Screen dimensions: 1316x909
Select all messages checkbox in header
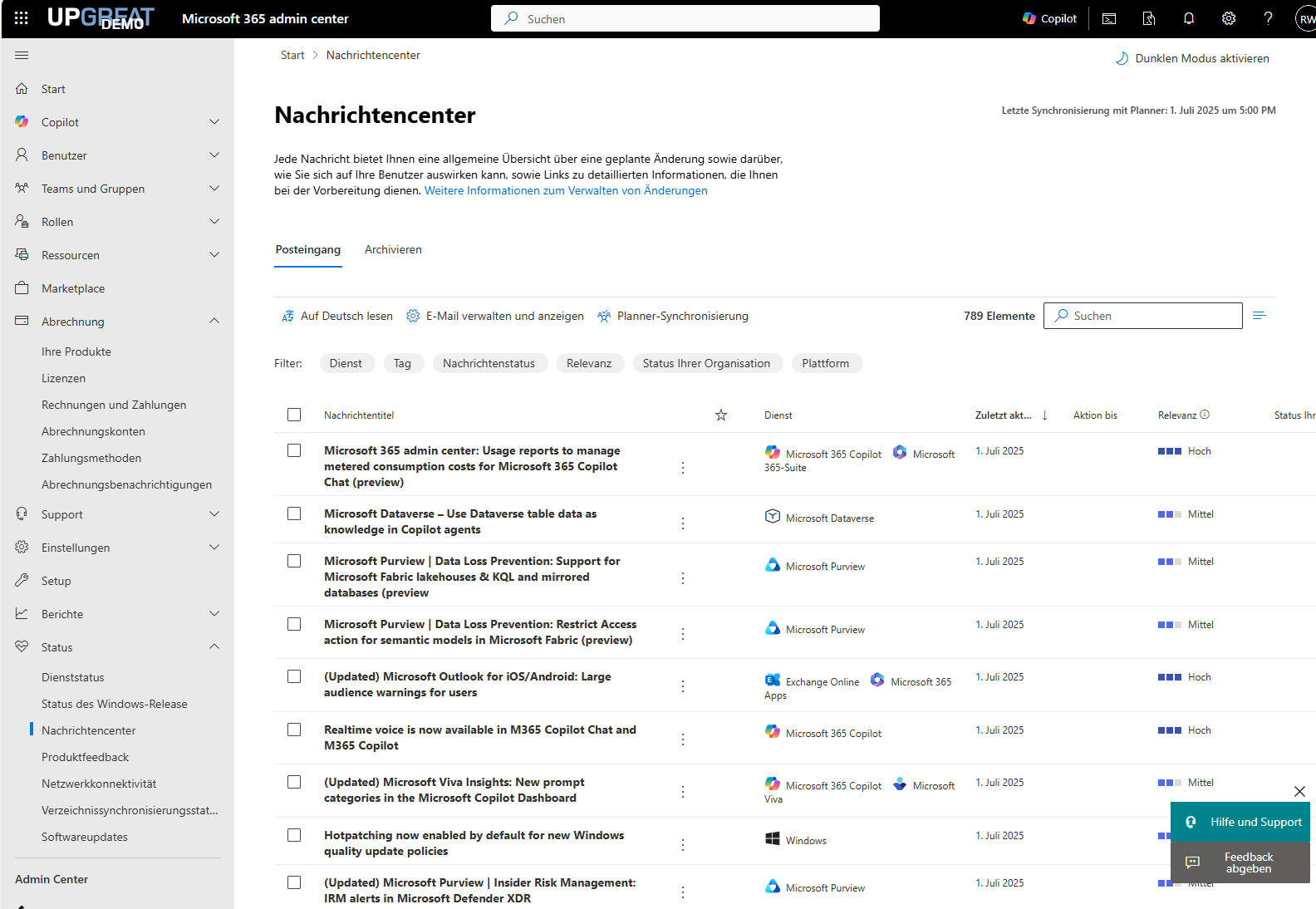tap(294, 415)
